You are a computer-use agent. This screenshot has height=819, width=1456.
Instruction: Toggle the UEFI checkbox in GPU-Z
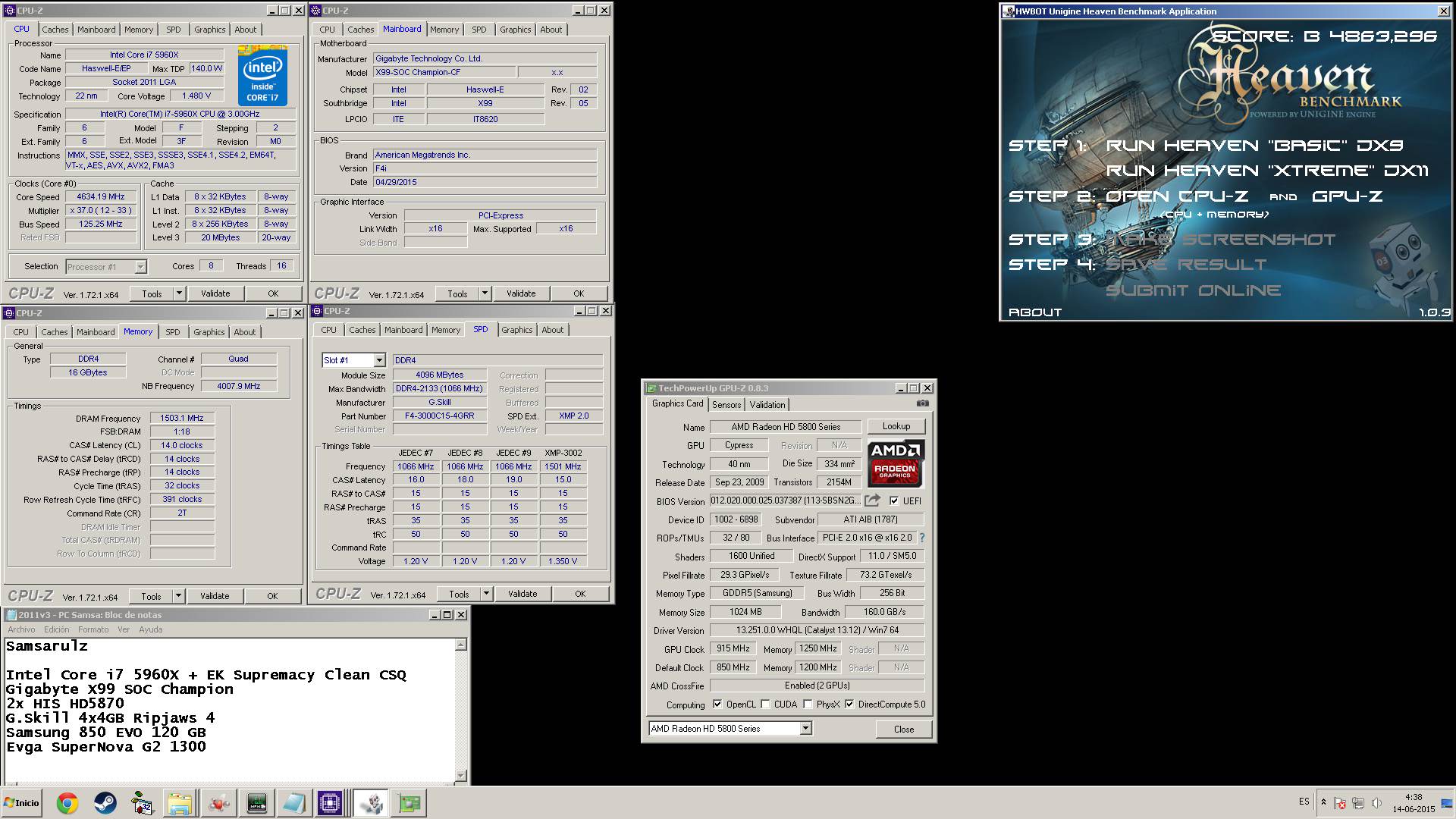tap(894, 500)
